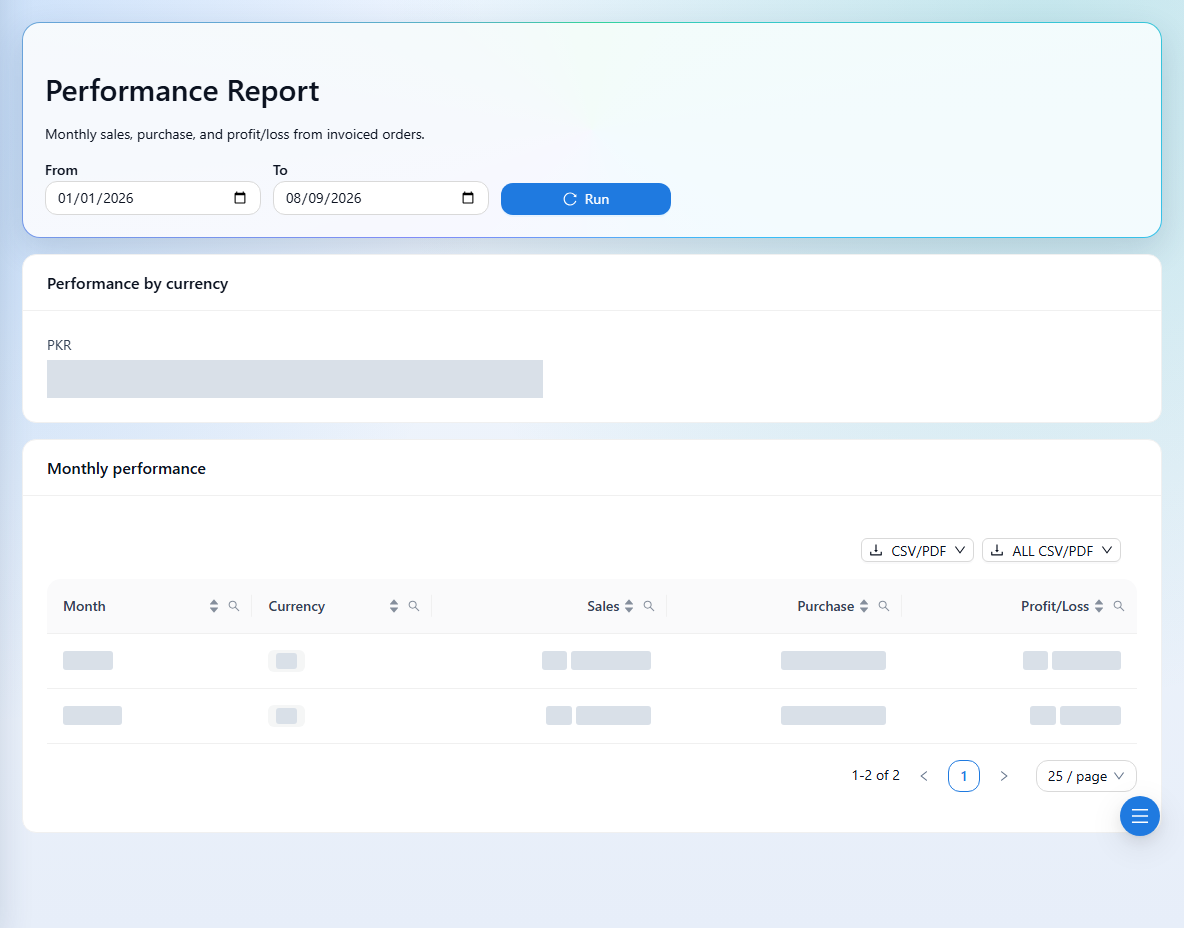Click the To date input field
This screenshot has height=928, width=1184.
coord(381,198)
